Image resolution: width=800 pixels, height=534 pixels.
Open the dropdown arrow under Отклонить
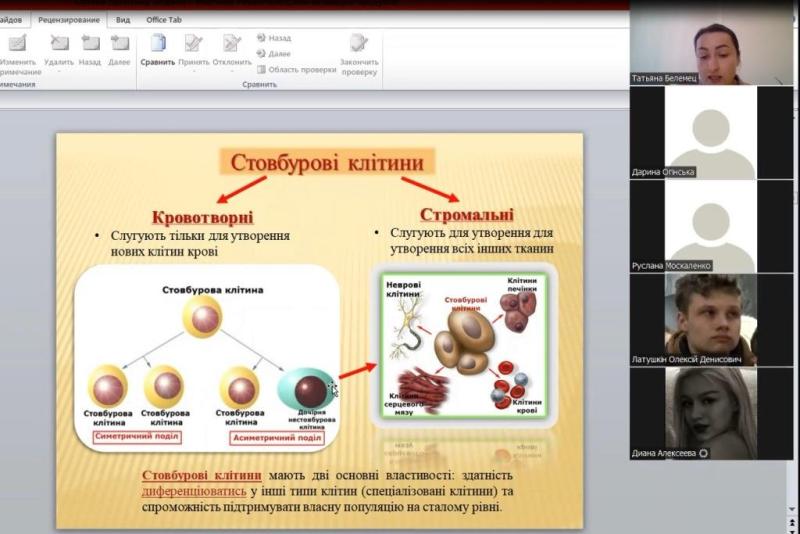232,72
